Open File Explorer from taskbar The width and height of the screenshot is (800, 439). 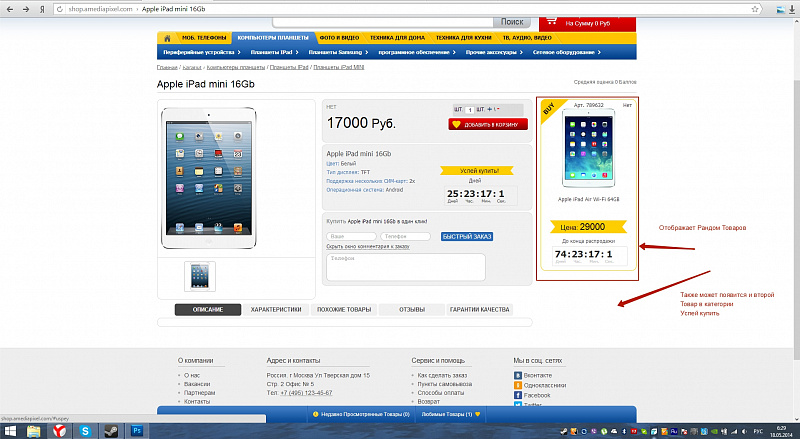(x=33, y=431)
